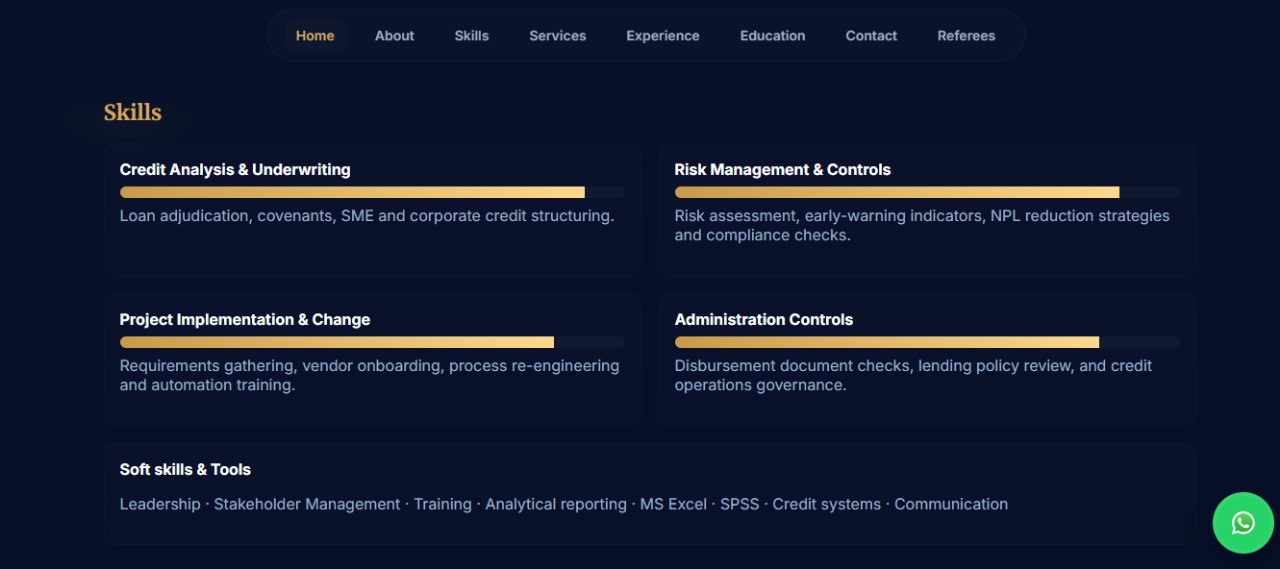Click the Project Implementation & Change title
The width and height of the screenshot is (1280, 569).
pos(245,320)
